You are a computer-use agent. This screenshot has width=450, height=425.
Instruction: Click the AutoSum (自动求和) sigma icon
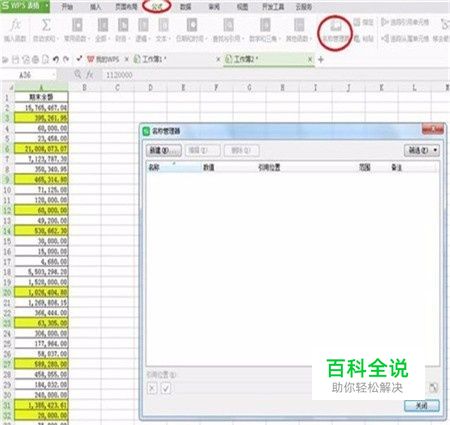46,25
